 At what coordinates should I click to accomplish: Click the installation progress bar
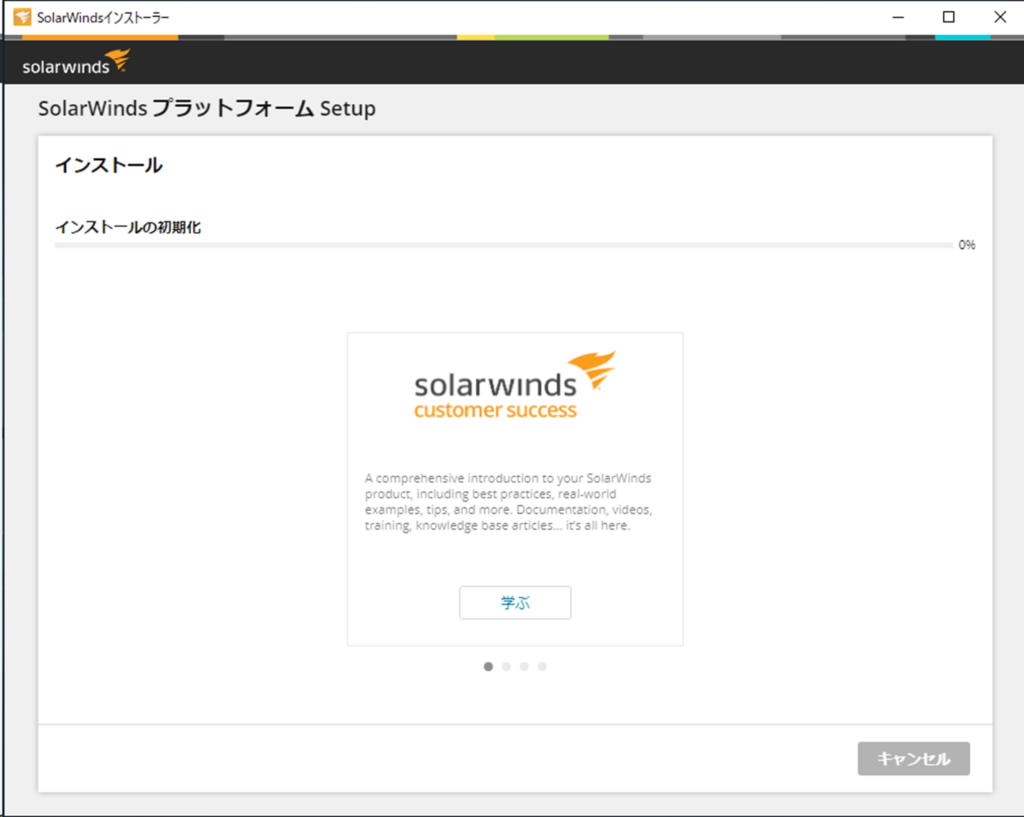coord(504,245)
